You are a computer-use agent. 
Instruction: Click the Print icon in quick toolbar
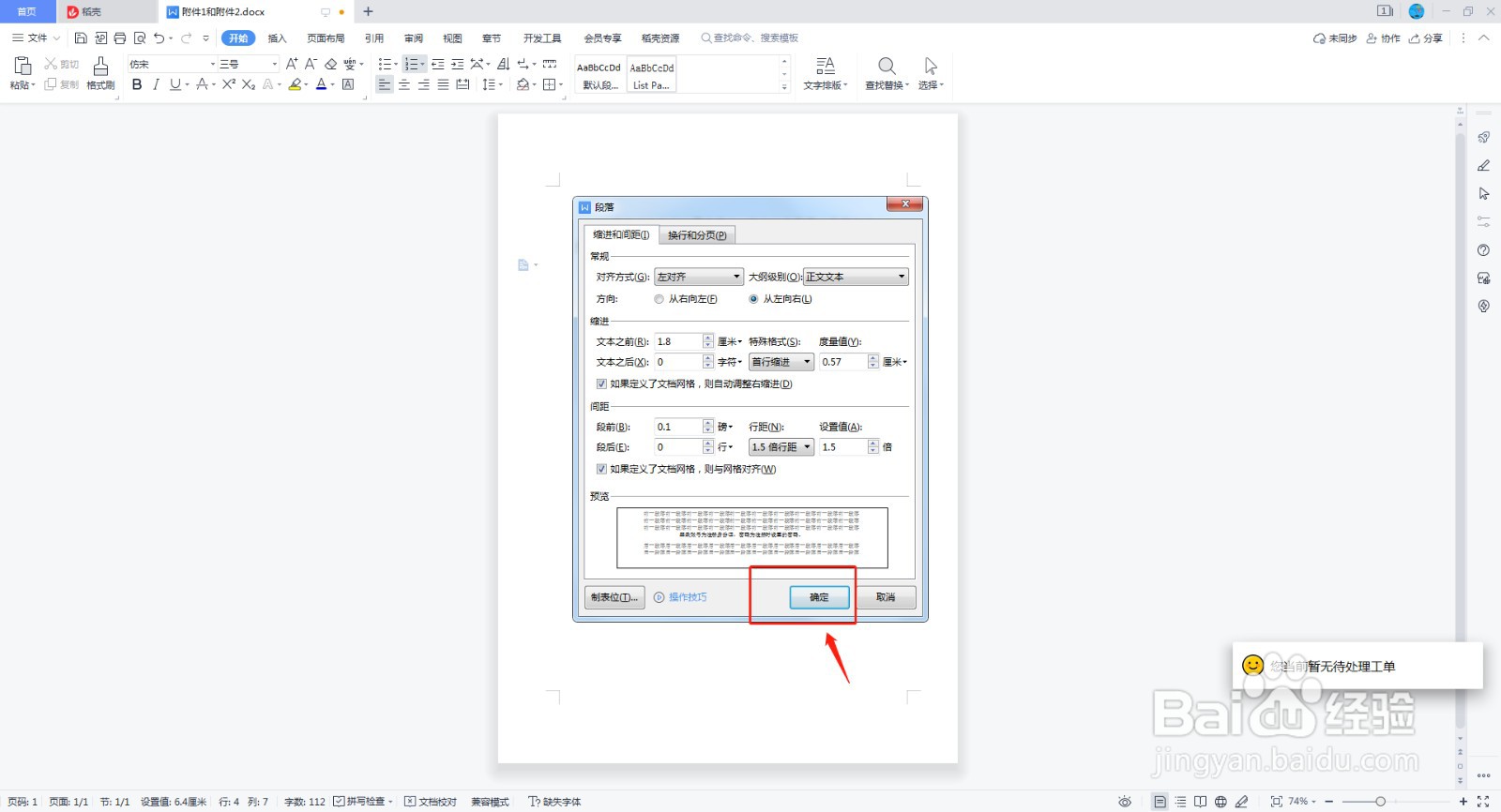(119, 38)
